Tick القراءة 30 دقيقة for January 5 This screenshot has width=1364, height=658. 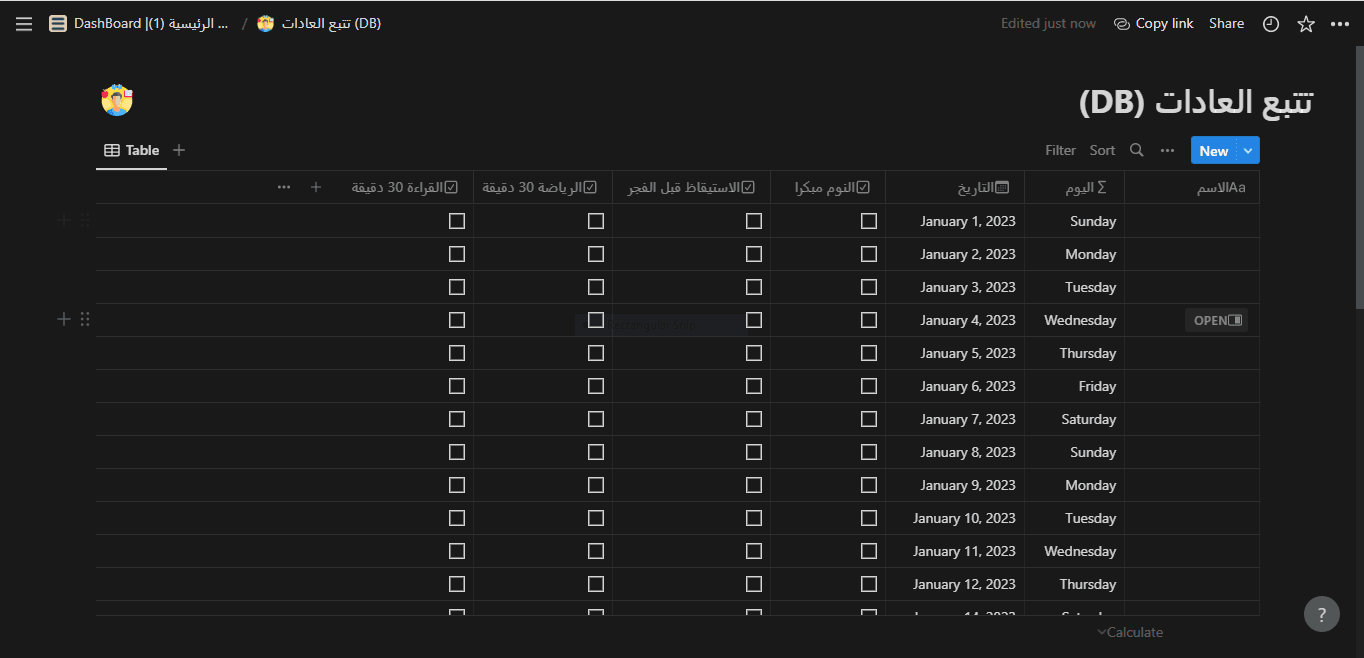pos(457,353)
